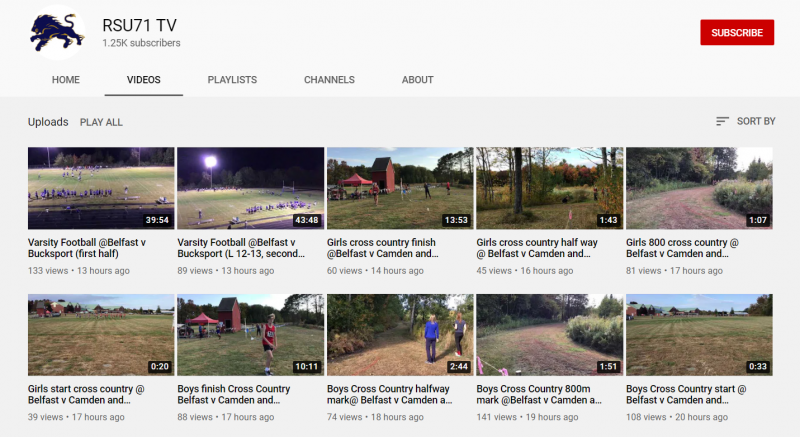Viewport: 800px width, 437px height.
Task: Click PLAY ALL next to Uploads
Action: click(101, 122)
